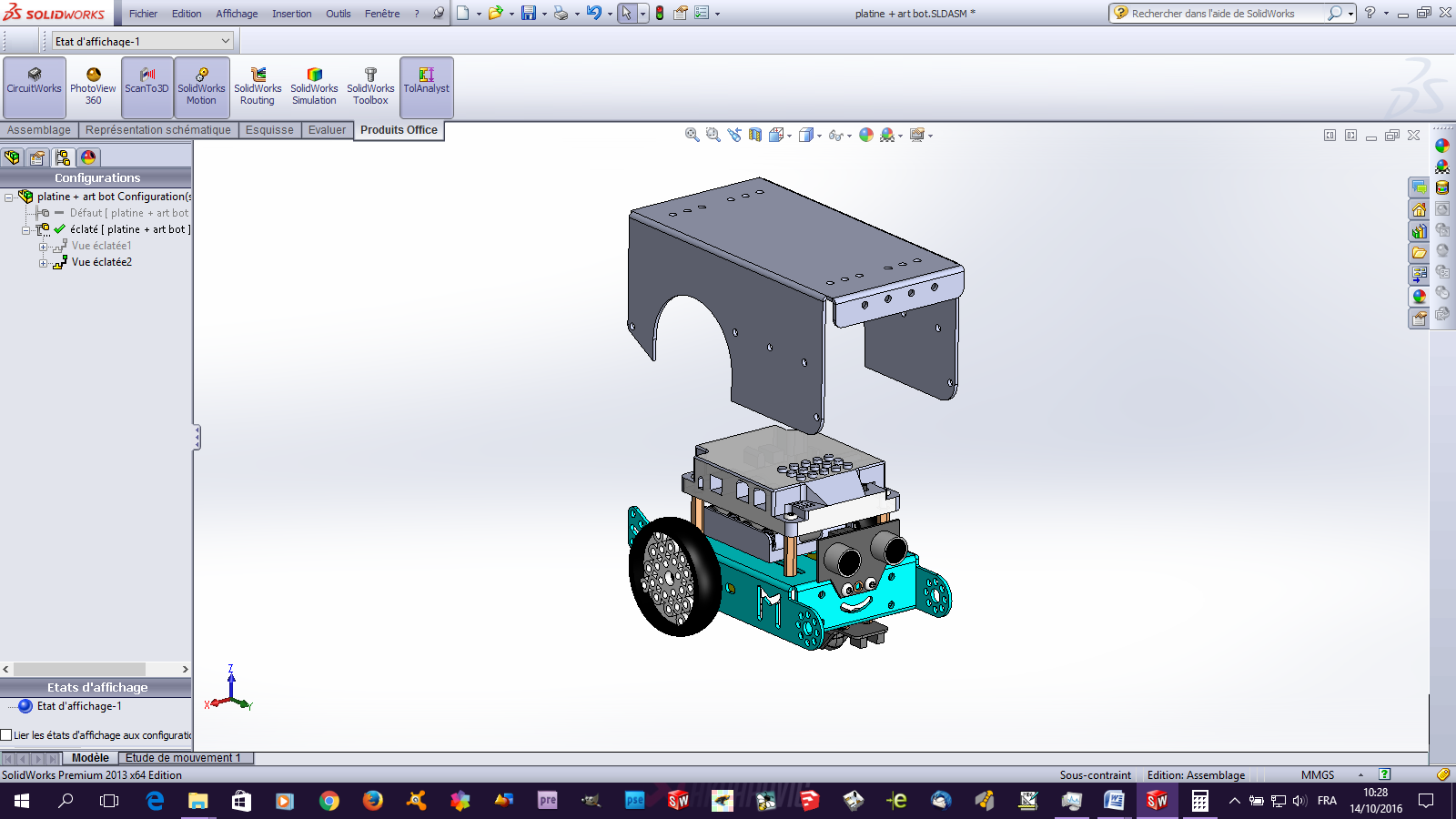Open the ConfigurationManager tab icon
Image resolution: width=1456 pixels, height=819 pixels.
[63, 157]
